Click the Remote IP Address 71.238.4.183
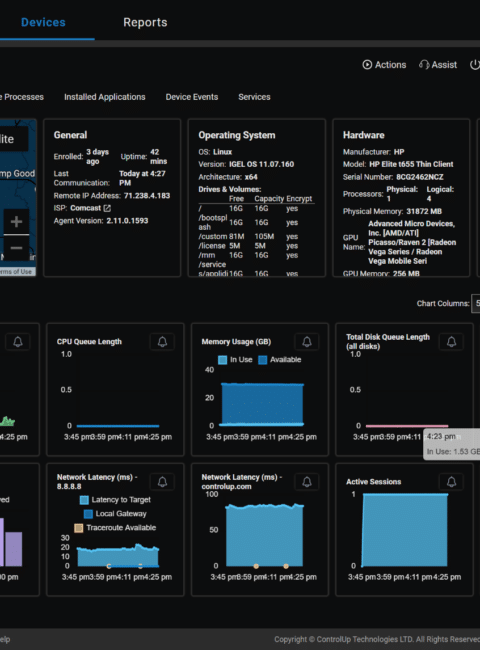This screenshot has height=650, width=480. [x=147, y=196]
